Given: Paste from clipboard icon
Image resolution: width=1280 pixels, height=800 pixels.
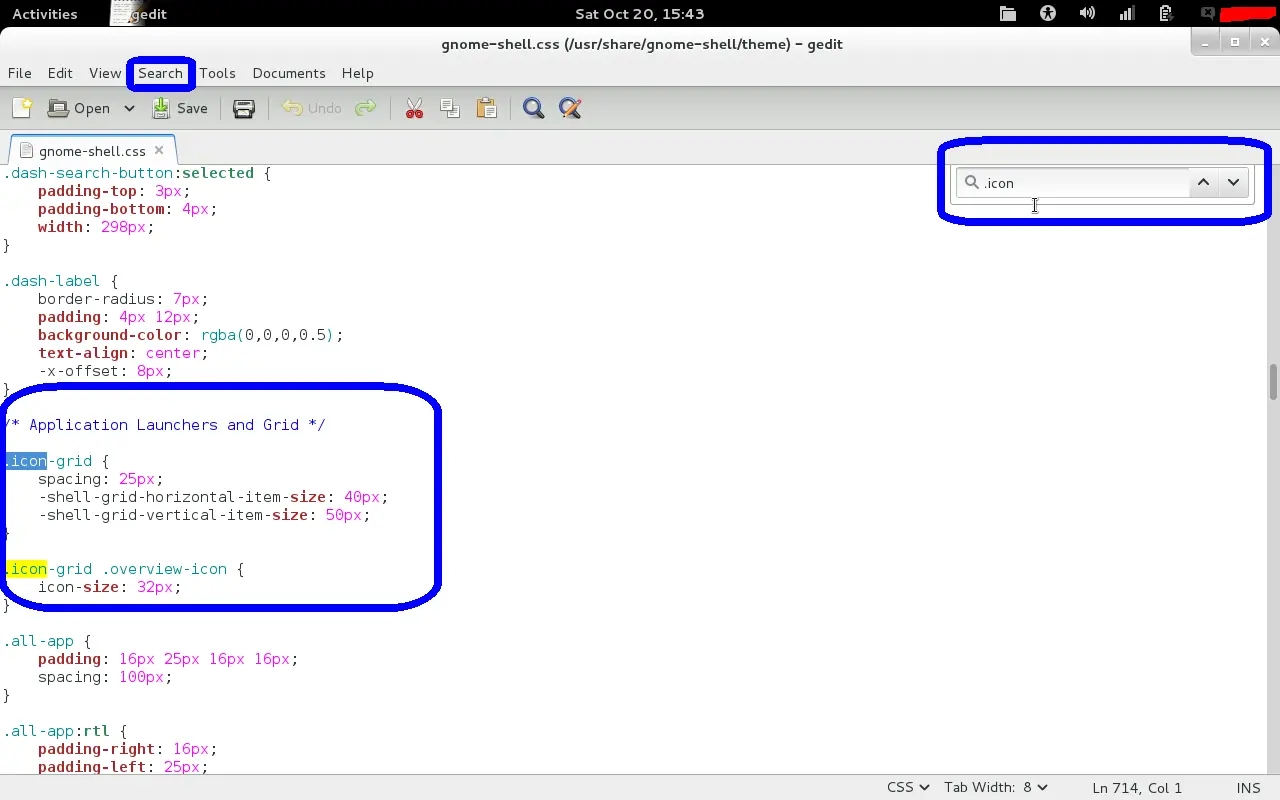Looking at the screenshot, I should pyautogui.click(x=487, y=108).
